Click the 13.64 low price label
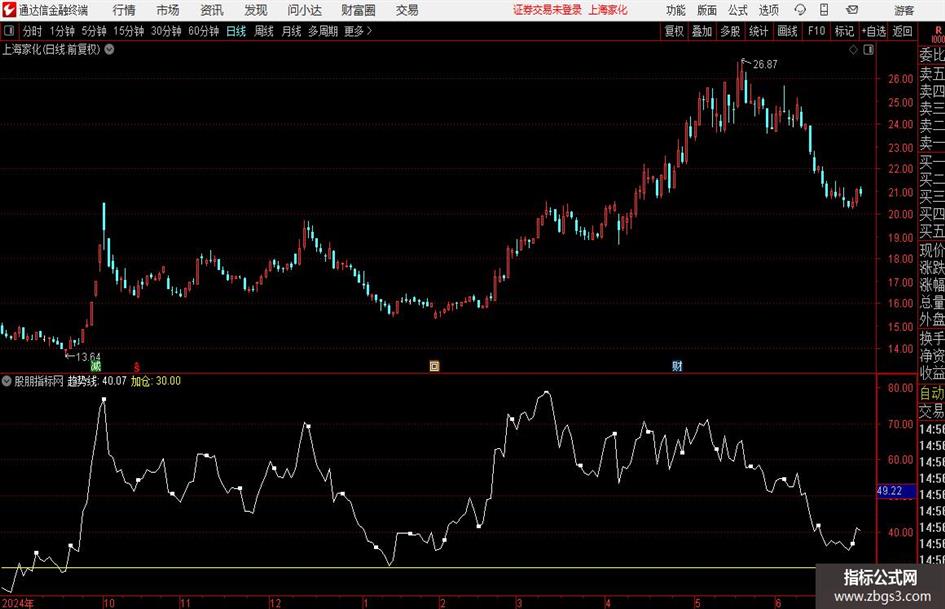The width and height of the screenshot is (945, 609). [88, 357]
